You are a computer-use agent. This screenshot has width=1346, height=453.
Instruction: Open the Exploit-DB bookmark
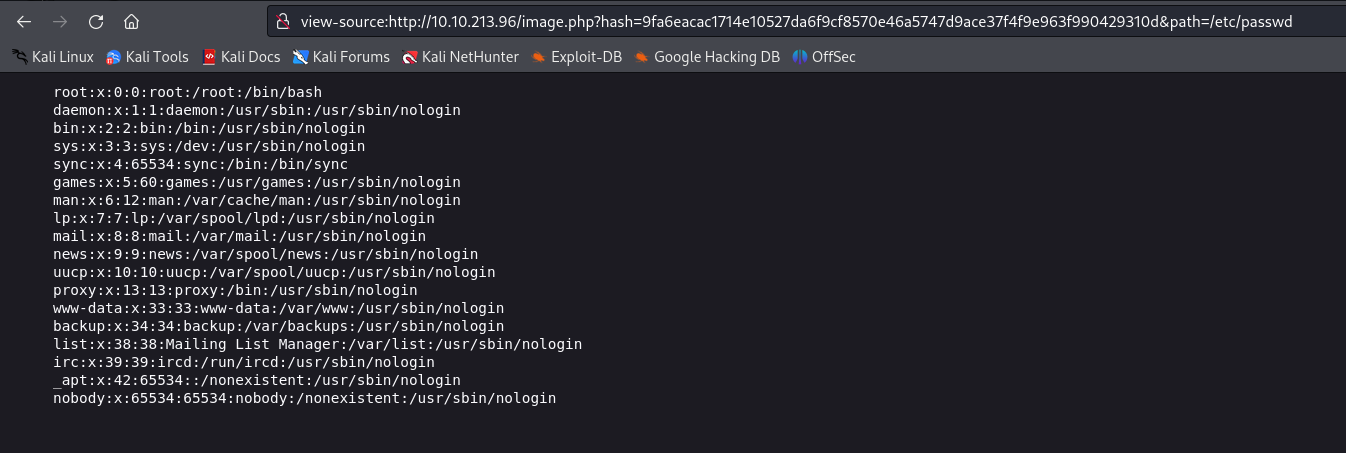click(576, 57)
